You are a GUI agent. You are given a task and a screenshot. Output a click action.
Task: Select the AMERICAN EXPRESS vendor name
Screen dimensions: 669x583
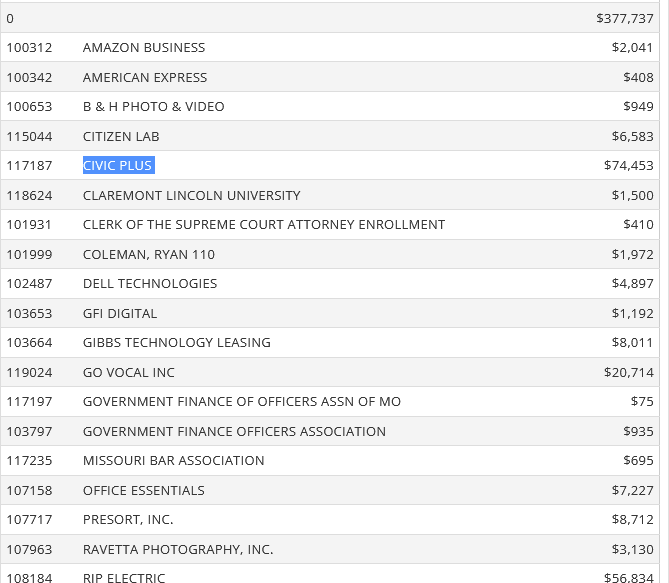coord(145,77)
